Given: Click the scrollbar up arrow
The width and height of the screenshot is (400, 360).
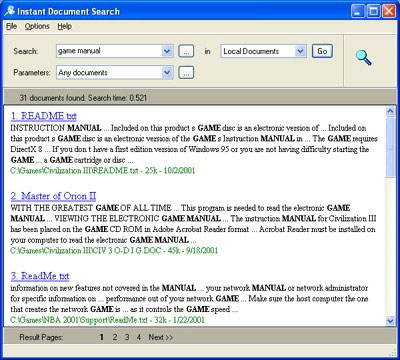Looking at the screenshot, I should click(x=390, y=111).
